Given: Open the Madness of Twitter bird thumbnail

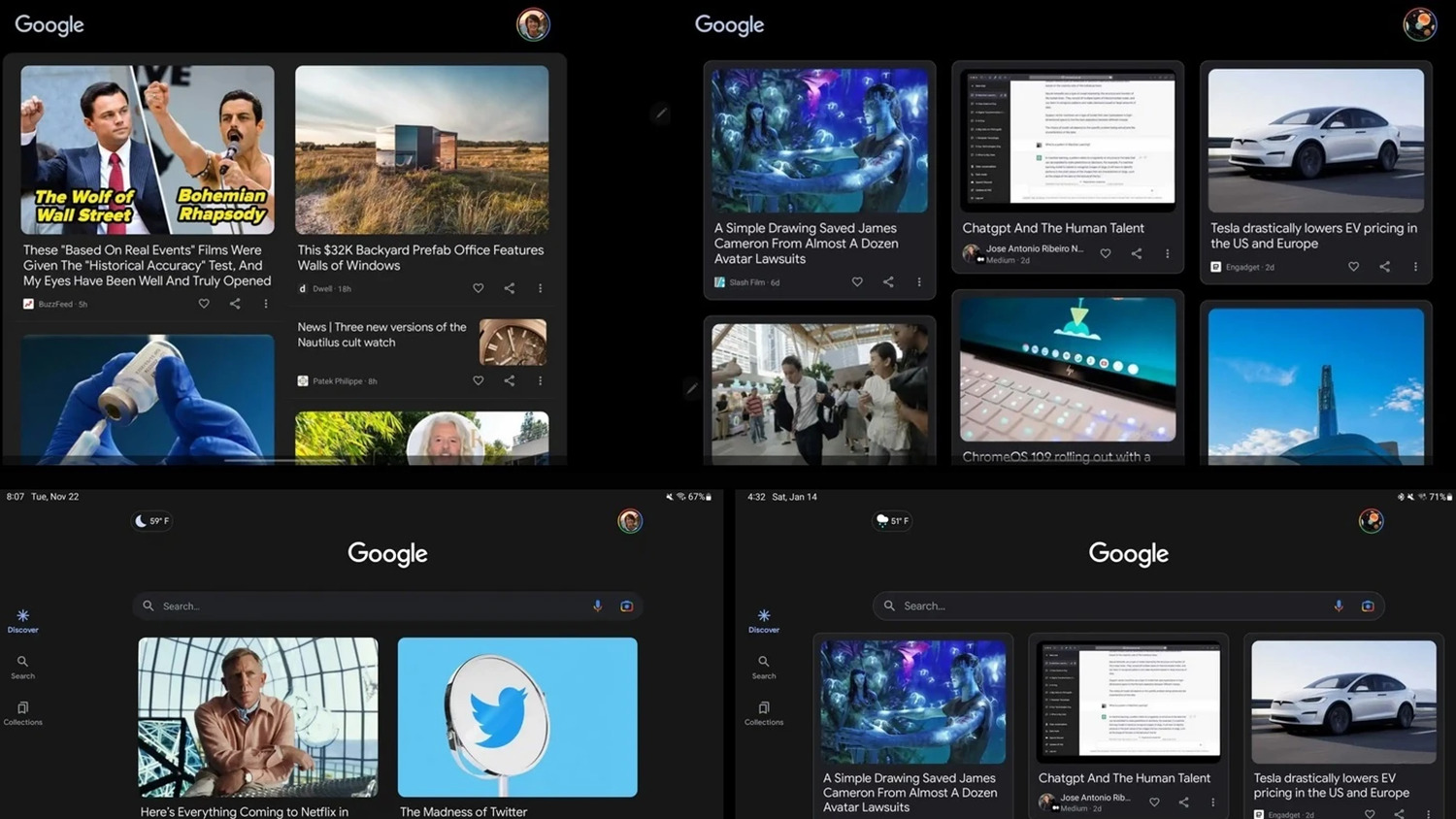Looking at the screenshot, I should coord(517,717).
